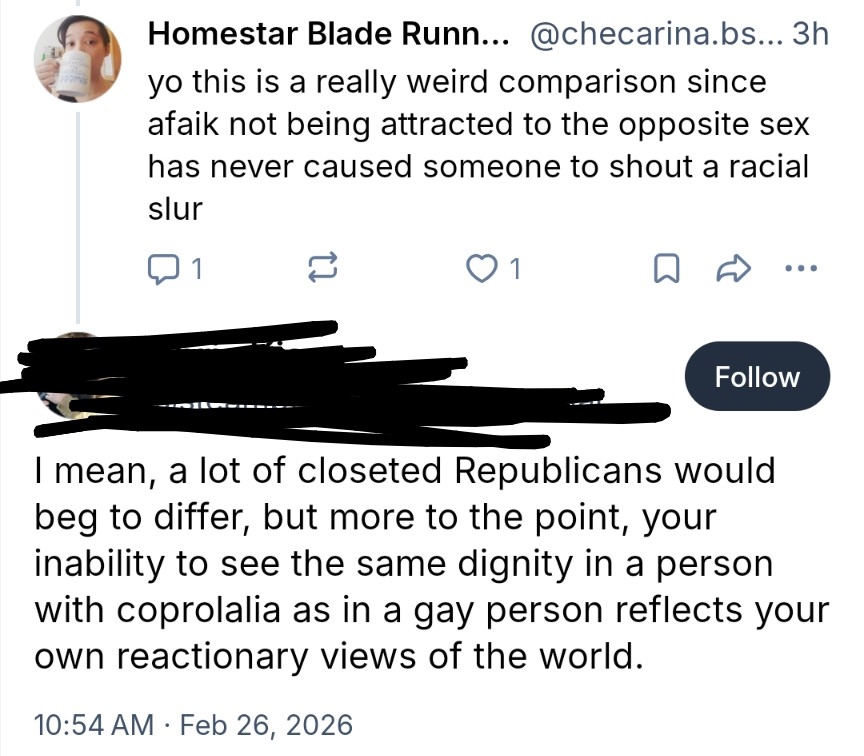The image size is (864, 756).
Task: Click the Homestar Blade Runn... display name
Action: coord(328,37)
